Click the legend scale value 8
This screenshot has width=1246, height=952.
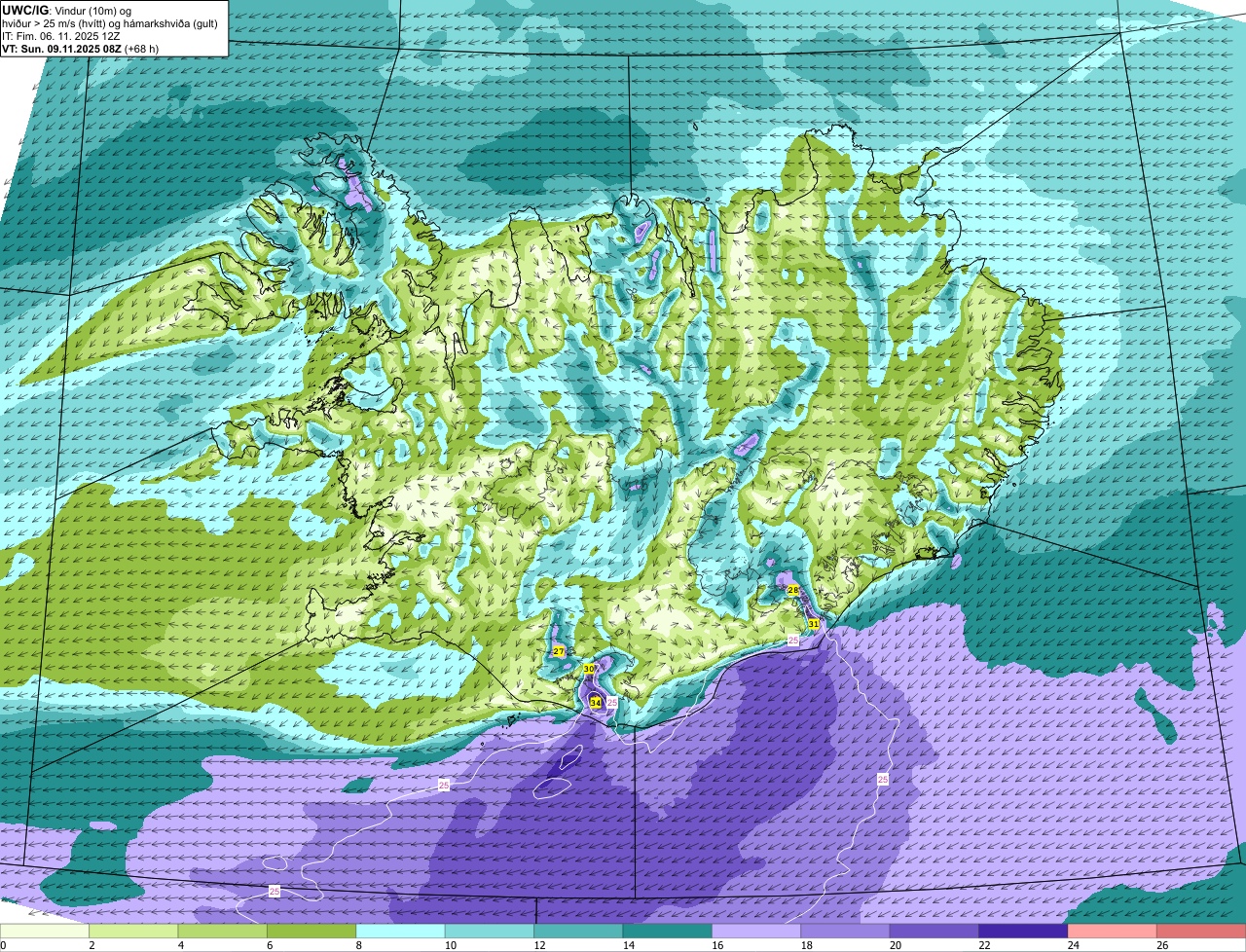point(358,945)
